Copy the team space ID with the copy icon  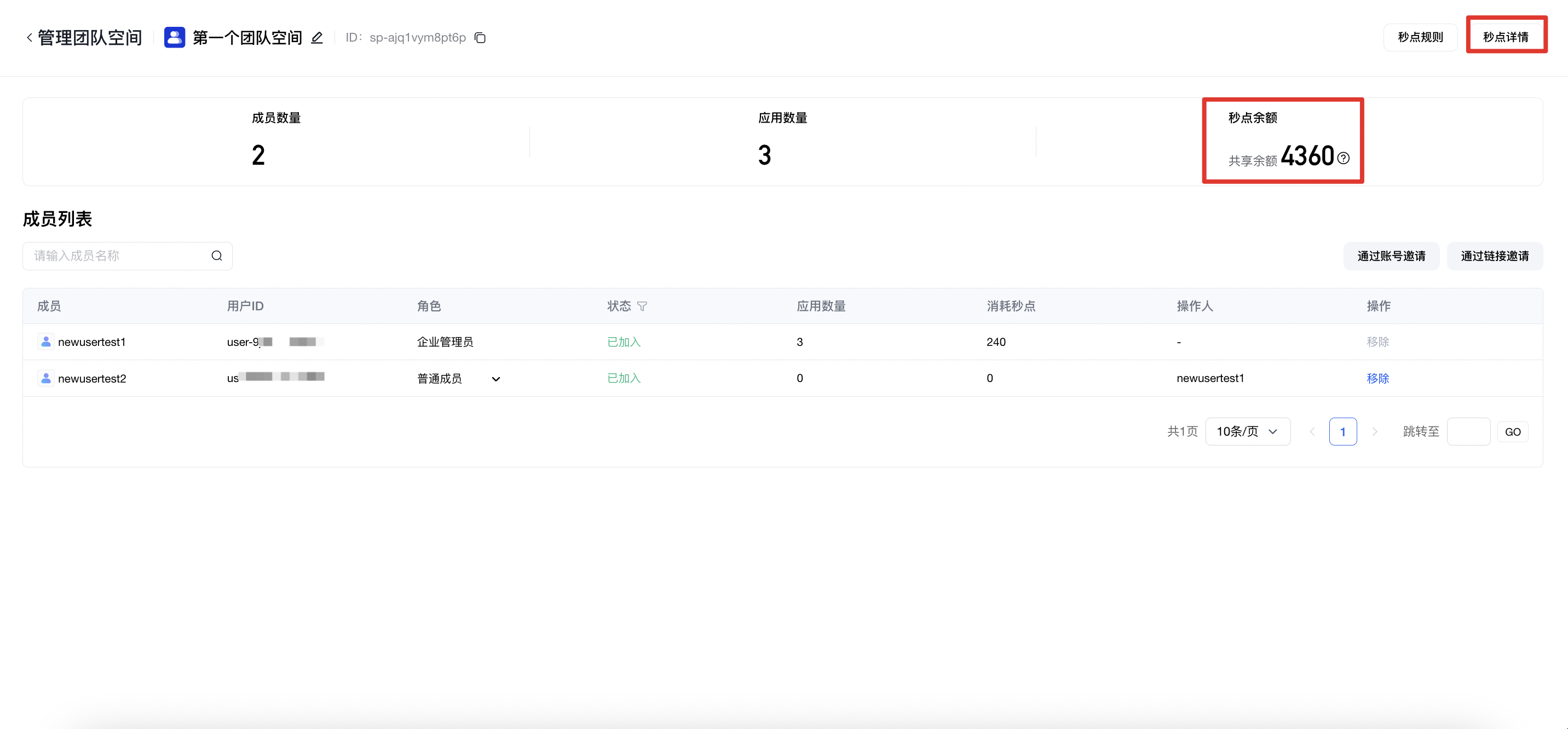coord(480,38)
